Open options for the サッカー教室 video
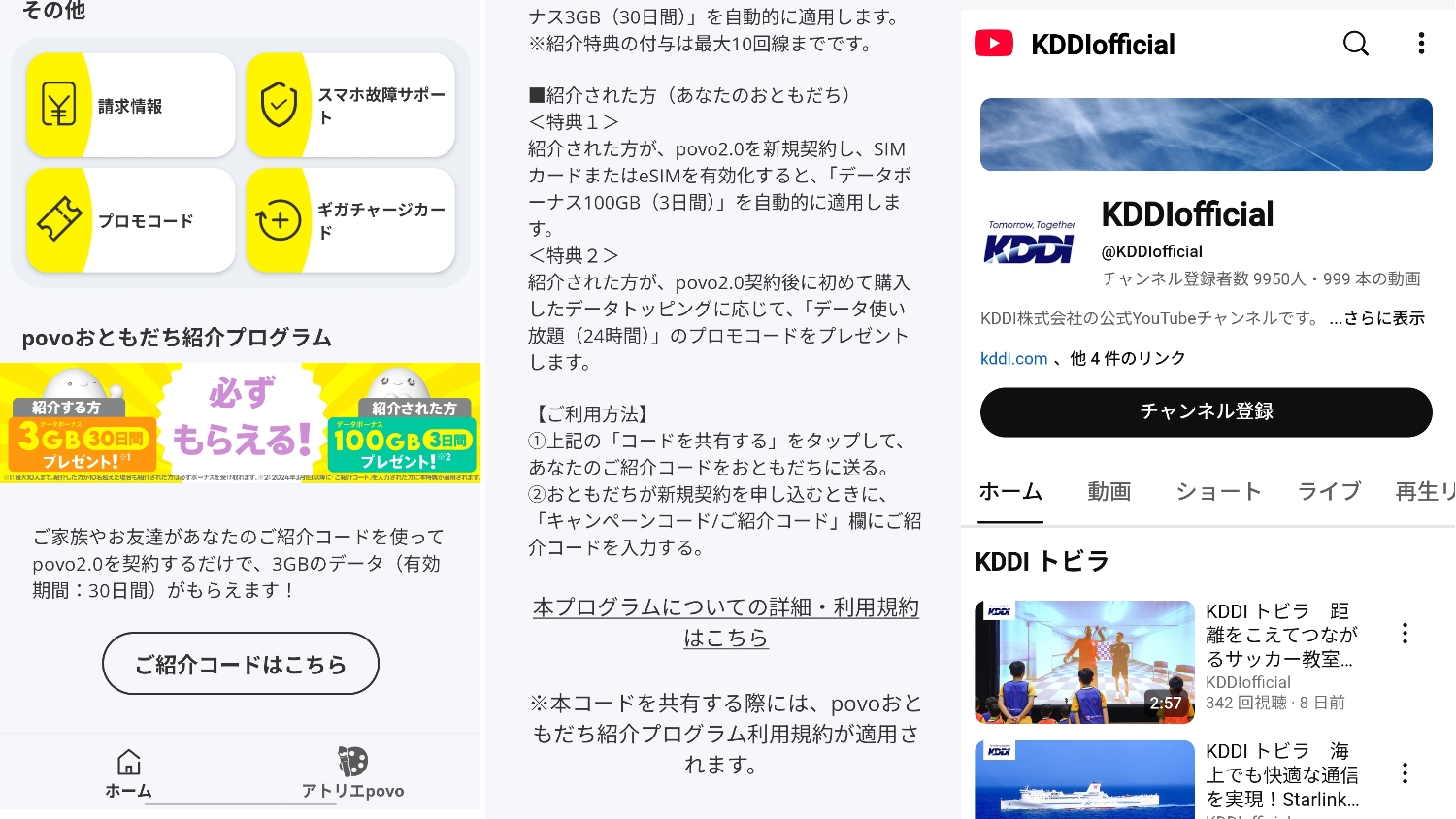1456x819 pixels. 1405,634
